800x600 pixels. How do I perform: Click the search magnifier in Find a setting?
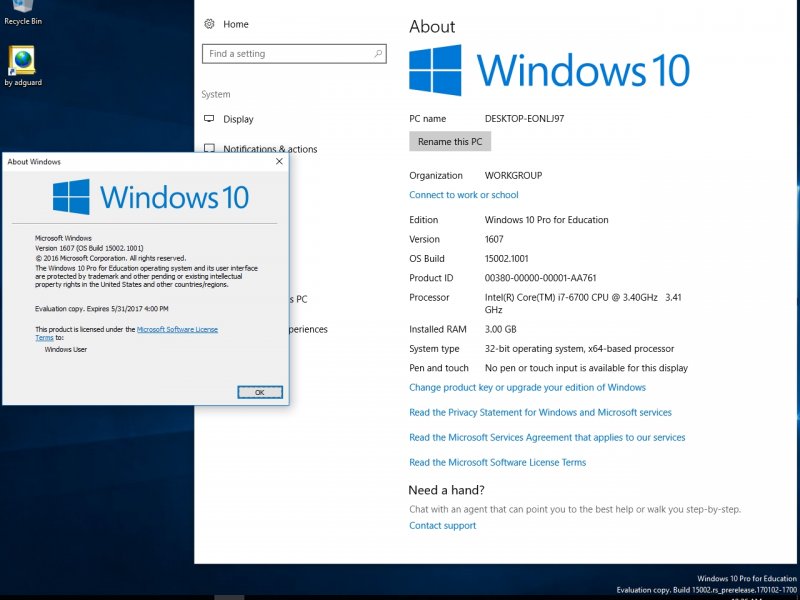(378, 54)
